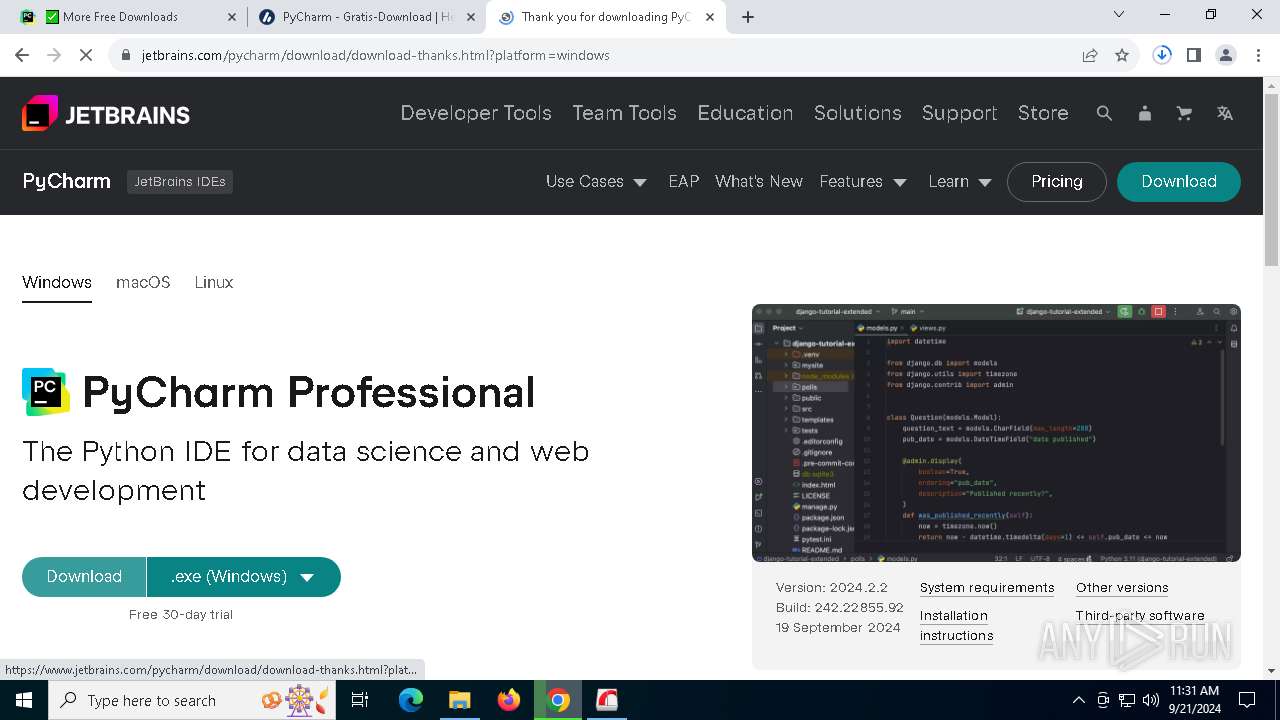Image resolution: width=1280 pixels, height=720 pixels.
Task: Open Support menu
Action: [960, 113]
